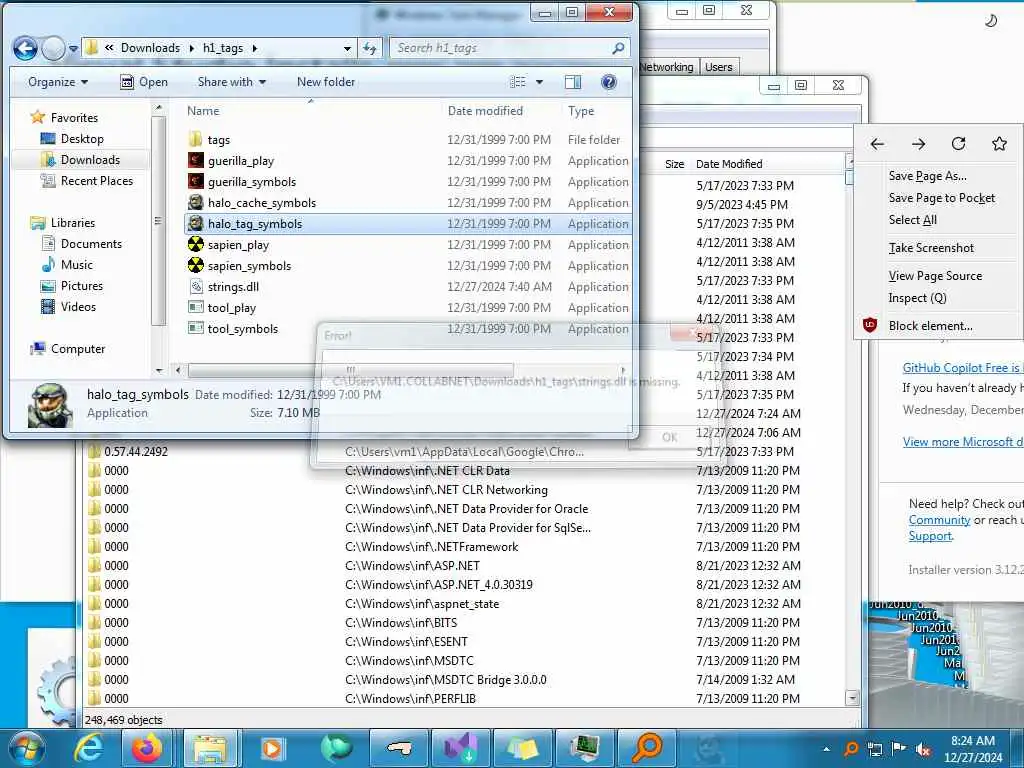Image resolution: width=1024 pixels, height=768 pixels.
Task: Select Libraries in the navigation pane
Action: click(x=72, y=223)
